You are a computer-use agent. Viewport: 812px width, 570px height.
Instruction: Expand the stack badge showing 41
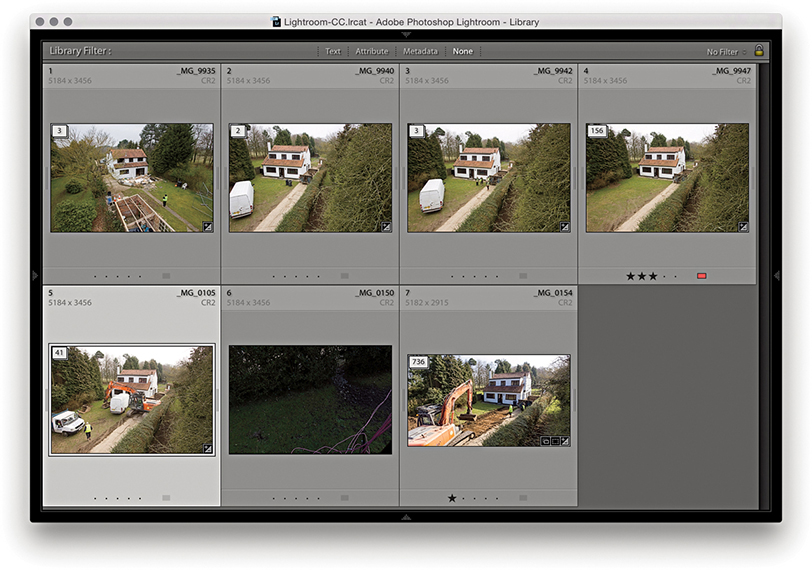59,353
